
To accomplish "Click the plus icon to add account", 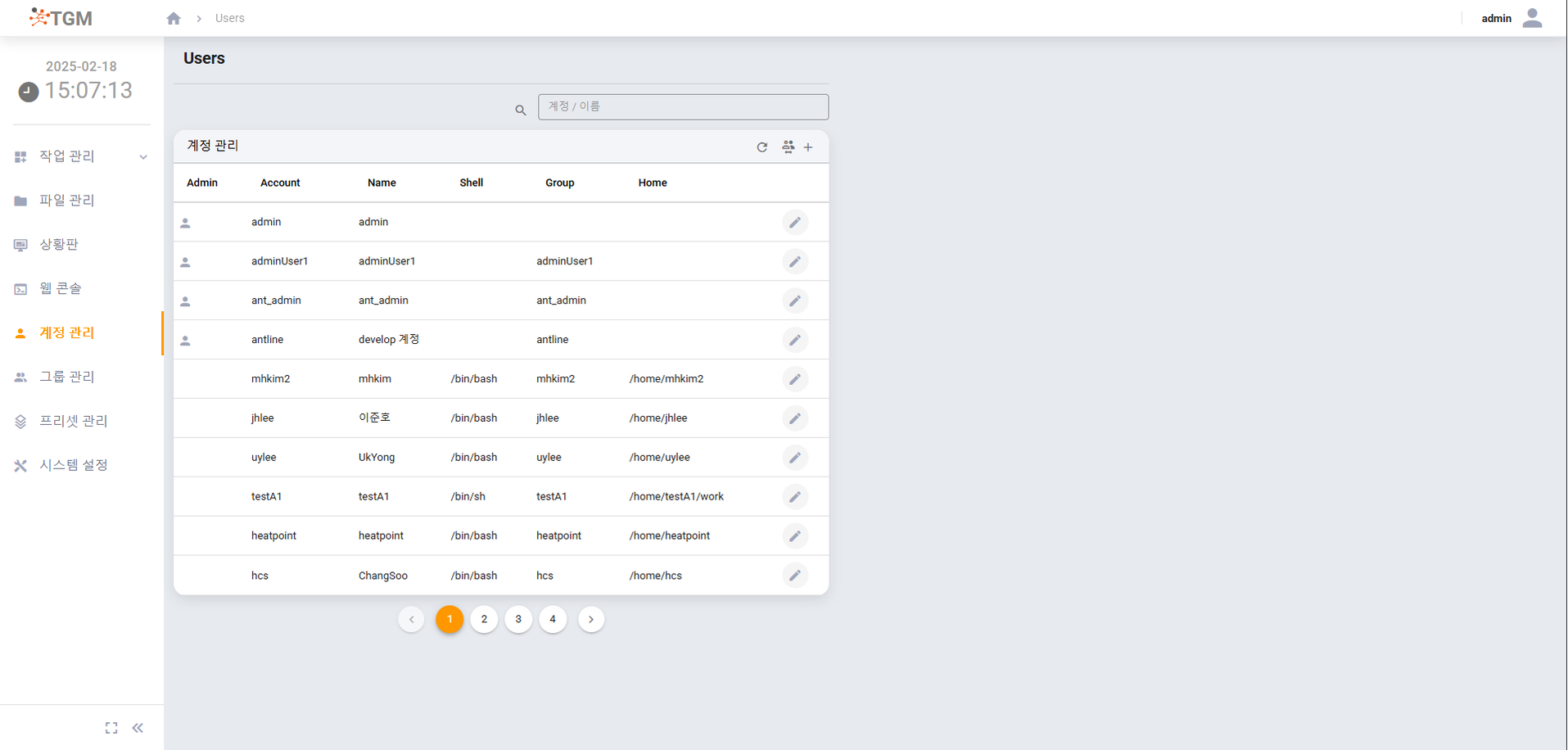I will pos(808,147).
